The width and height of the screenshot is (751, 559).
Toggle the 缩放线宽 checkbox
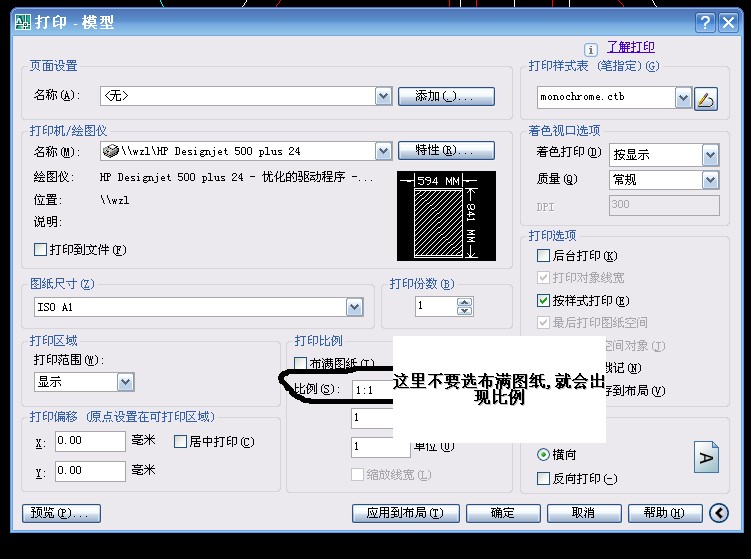click(357, 475)
